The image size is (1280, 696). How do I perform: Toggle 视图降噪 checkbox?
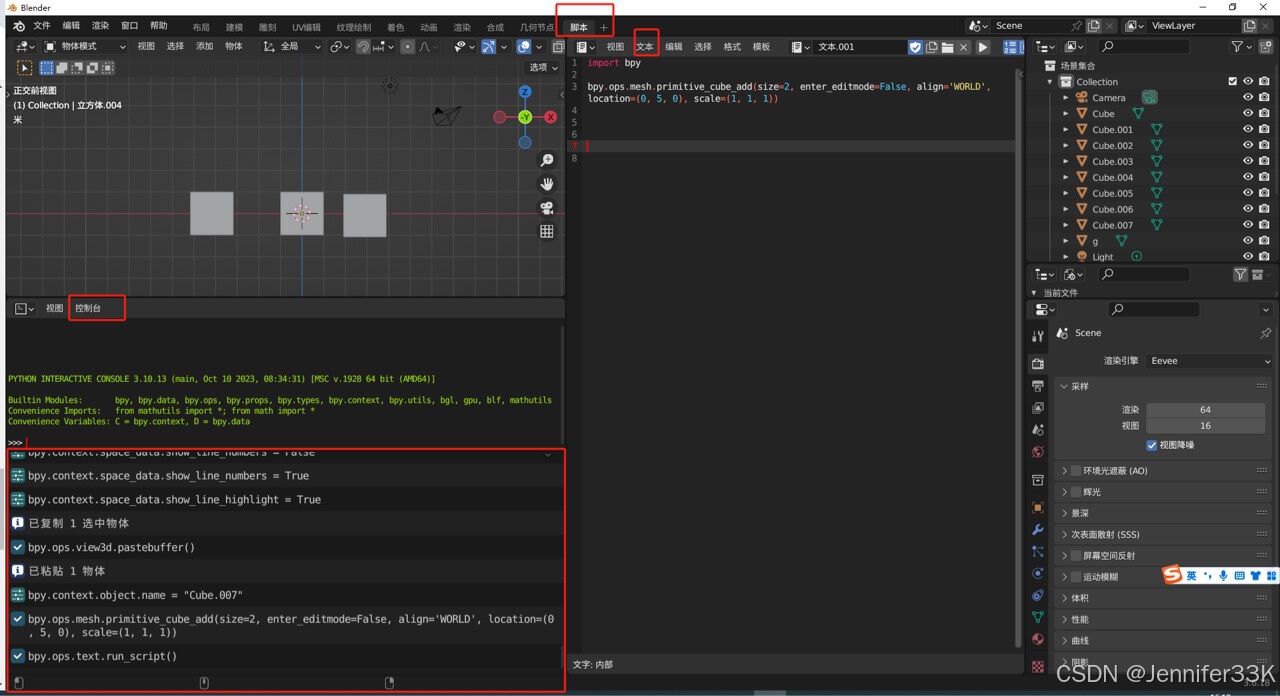pos(1152,445)
